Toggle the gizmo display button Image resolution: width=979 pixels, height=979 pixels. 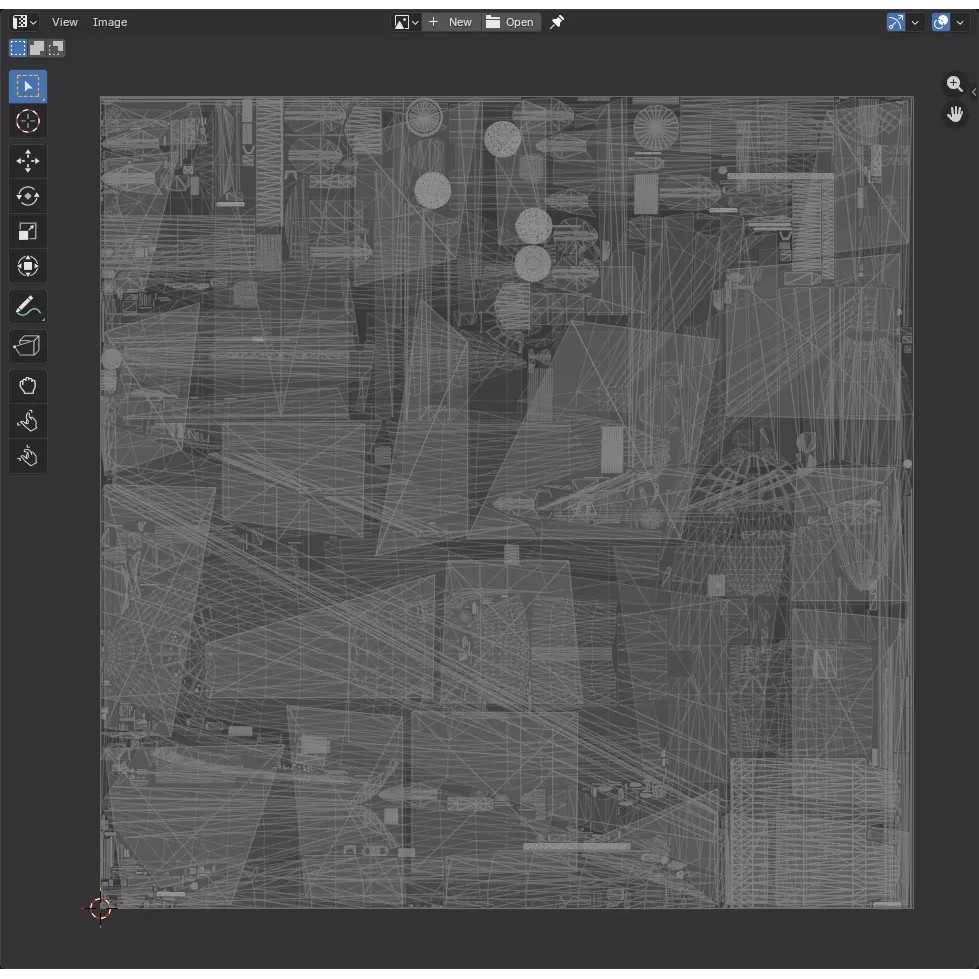895,22
